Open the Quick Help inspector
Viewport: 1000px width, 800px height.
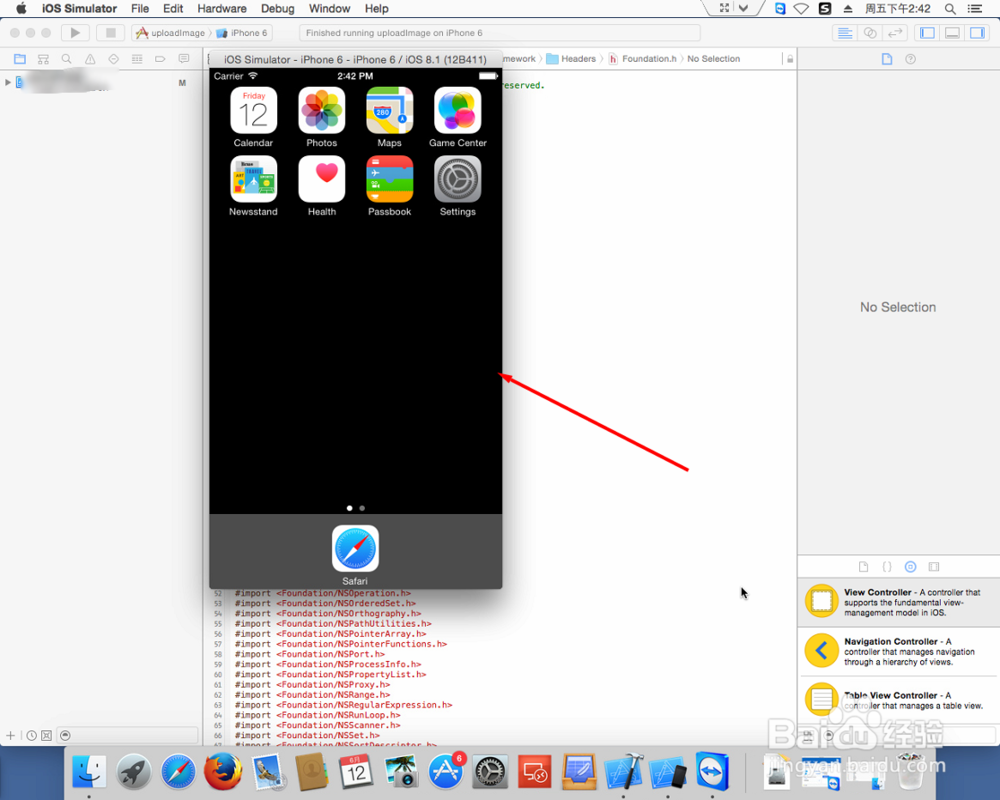tap(909, 58)
